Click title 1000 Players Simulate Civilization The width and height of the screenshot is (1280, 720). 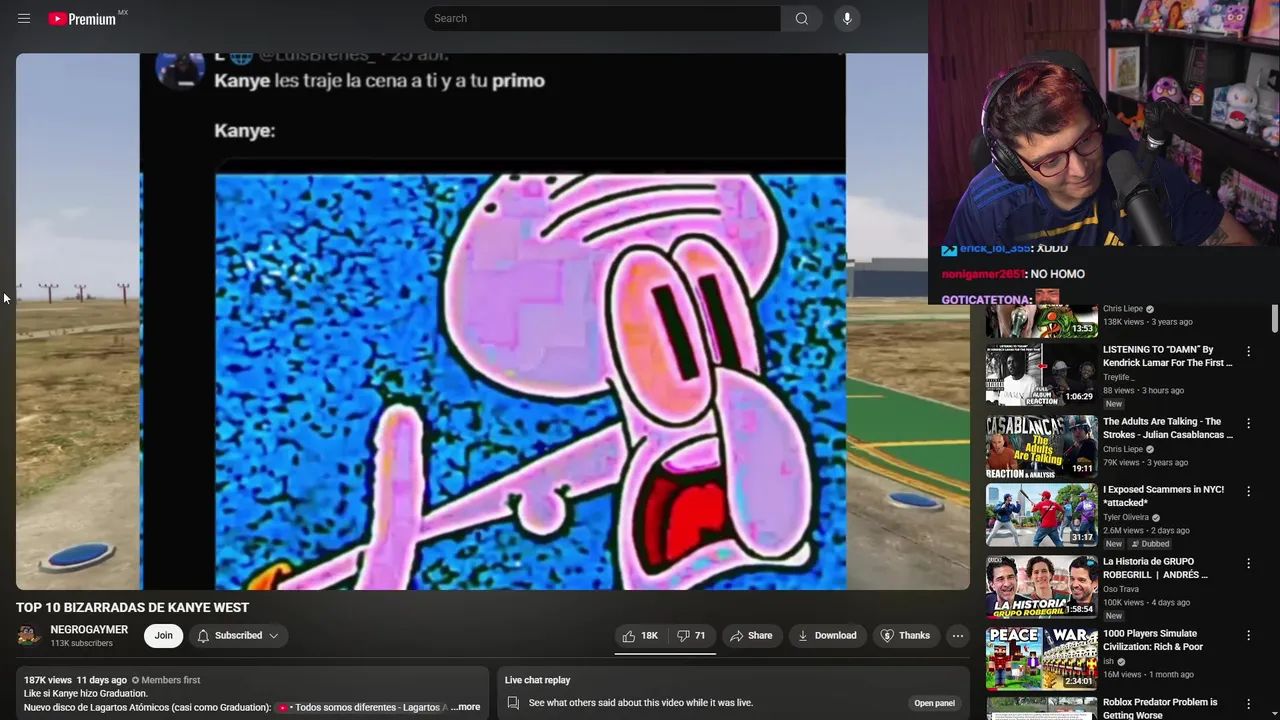1153,640
